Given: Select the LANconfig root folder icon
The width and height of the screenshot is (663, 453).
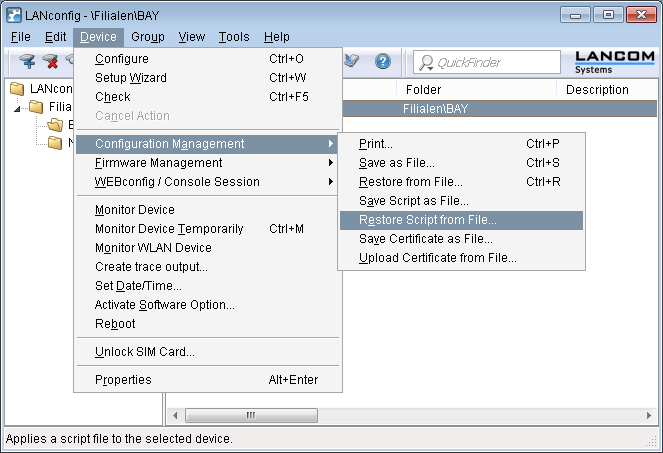Looking at the screenshot, I should pos(17,89).
